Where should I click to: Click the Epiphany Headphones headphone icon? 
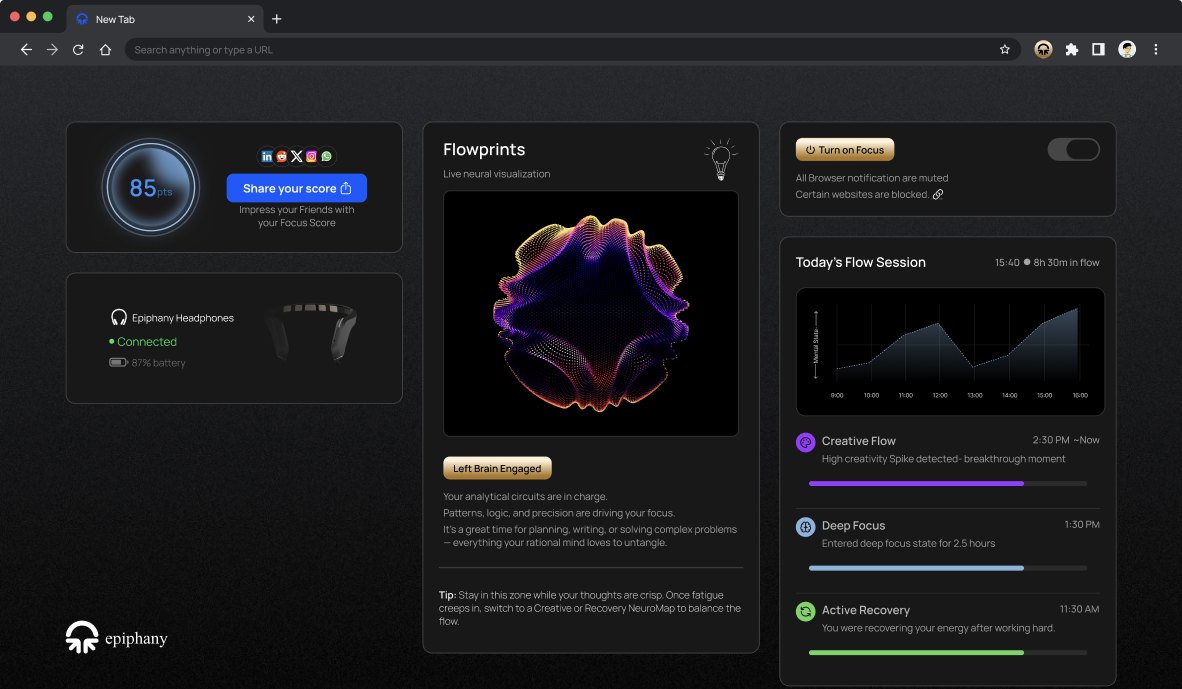(x=119, y=317)
